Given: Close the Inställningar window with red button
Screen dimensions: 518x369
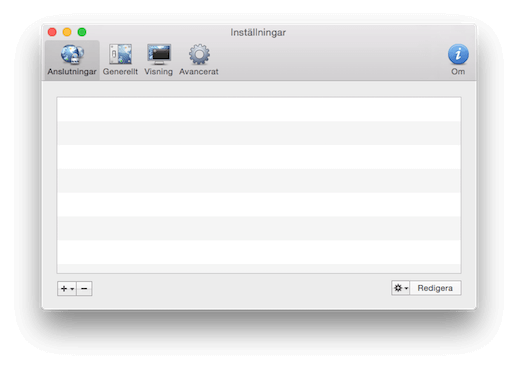Looking at the screenshot, I should [x=52, y=32].
